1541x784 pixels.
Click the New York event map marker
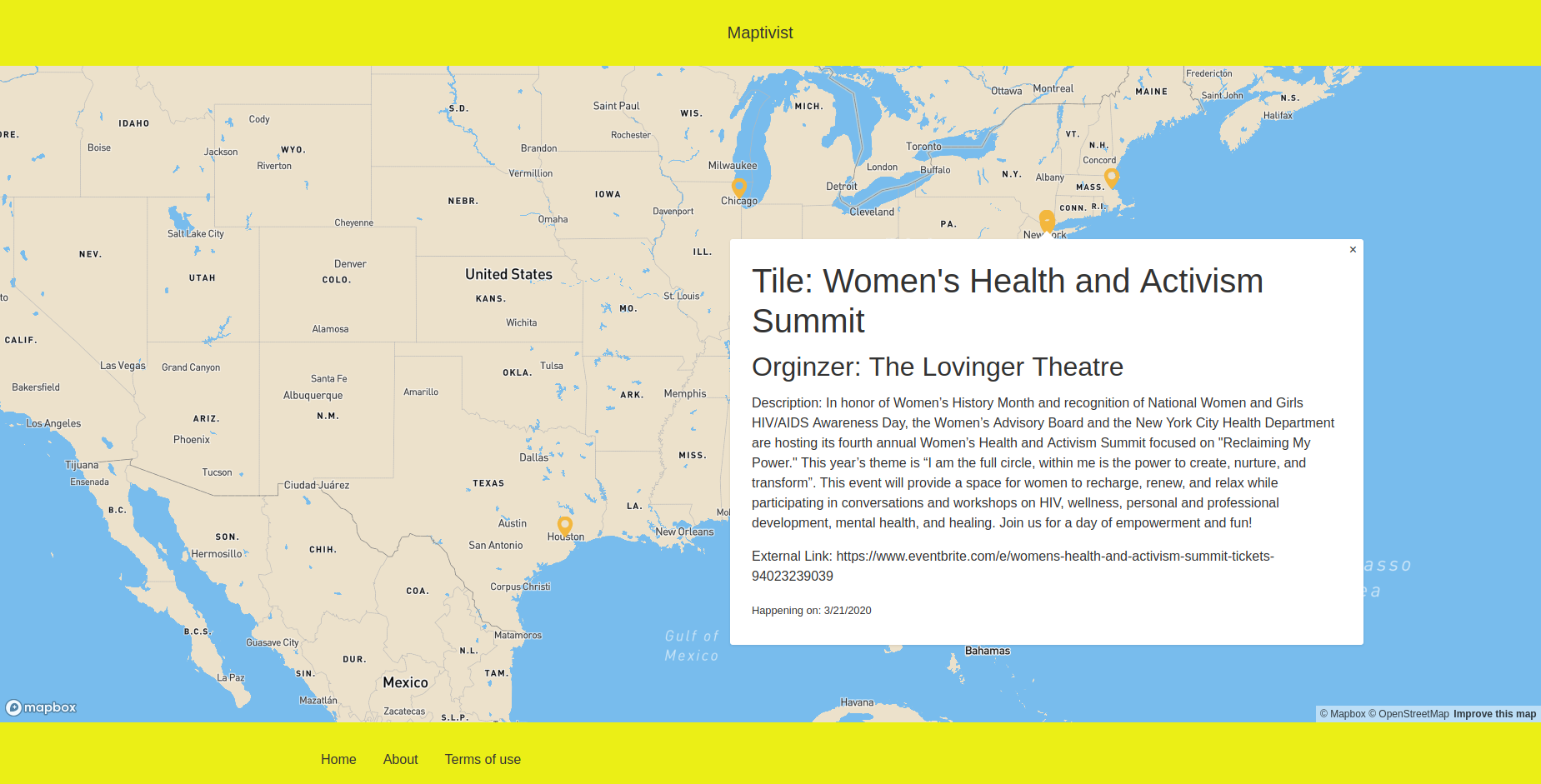(x=1048, y=221)
